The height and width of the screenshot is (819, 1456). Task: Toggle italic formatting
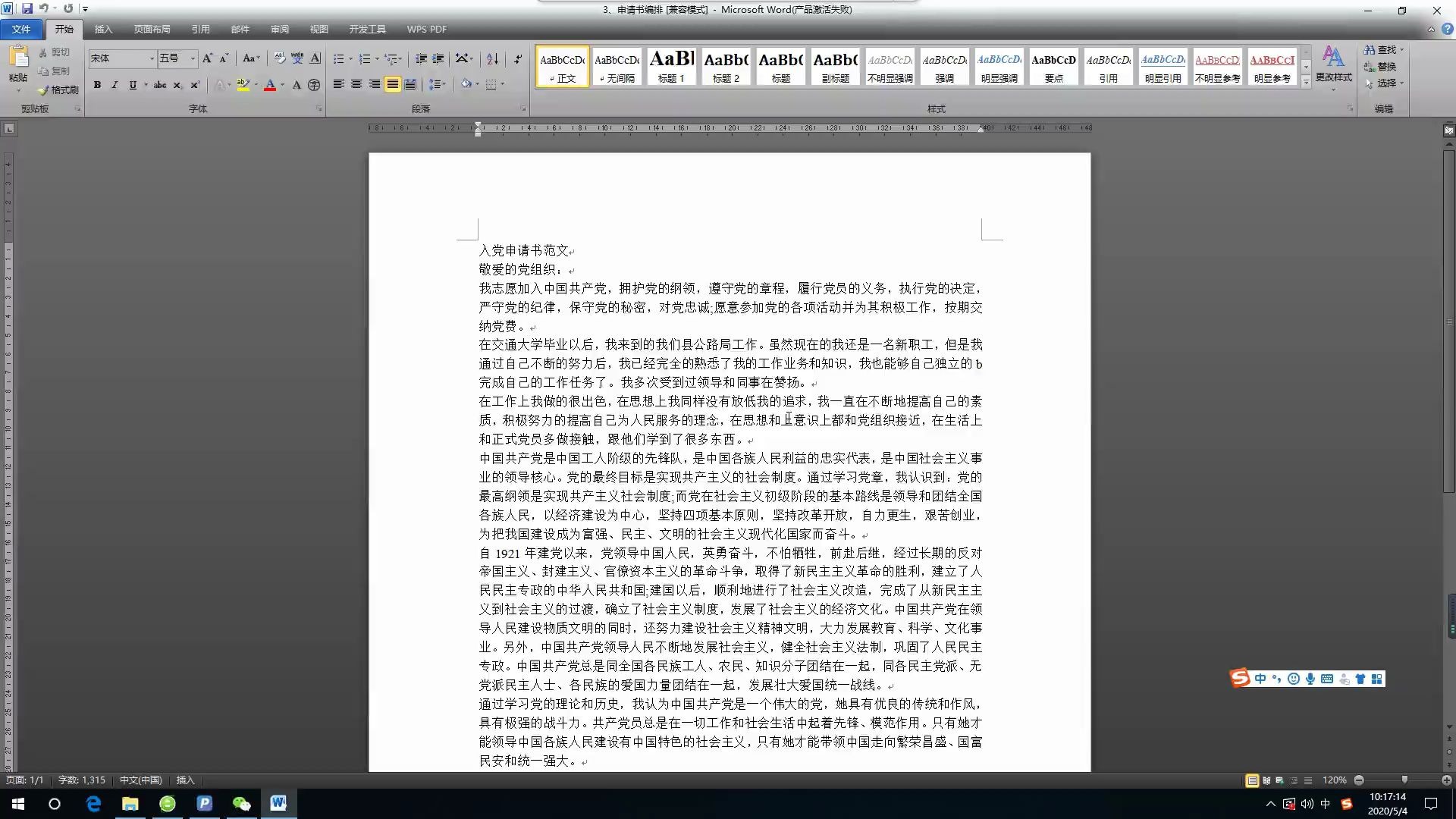point(115,85)
